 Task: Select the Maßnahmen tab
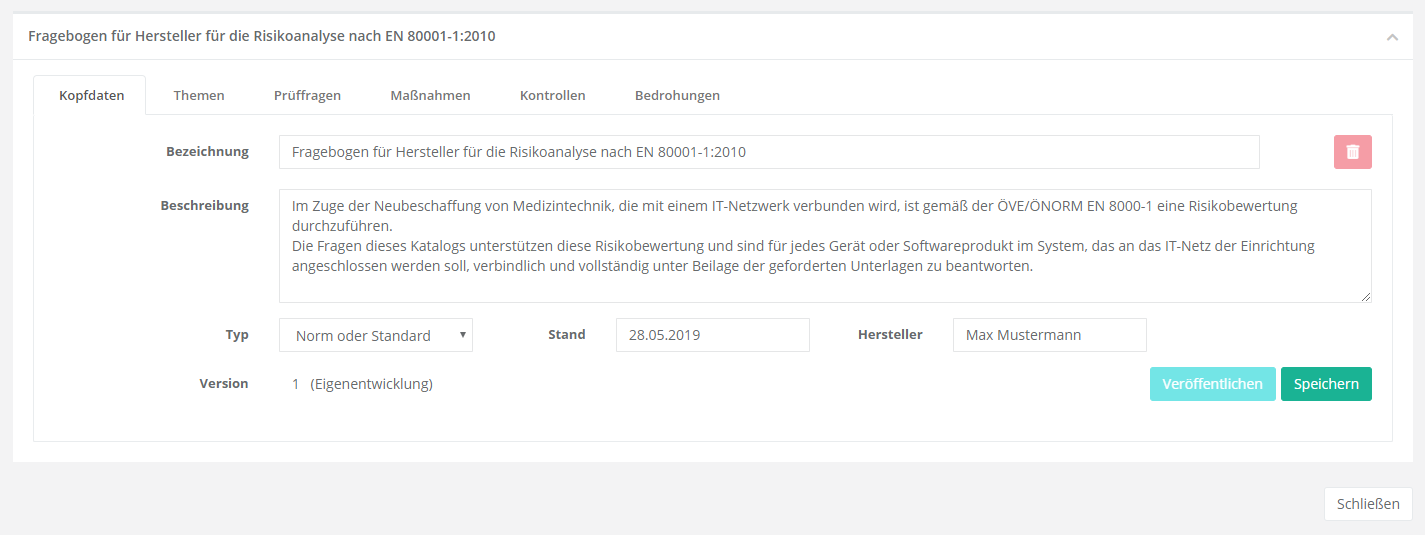pos(430,96)
